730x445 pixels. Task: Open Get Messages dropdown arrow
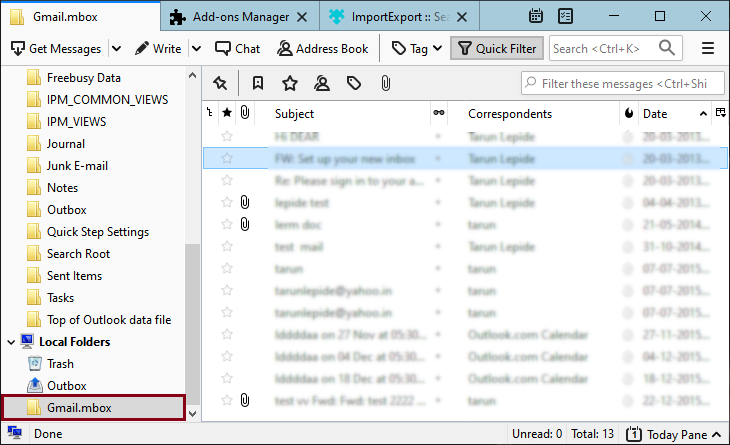pyautogui.click(x=116, y=48)
